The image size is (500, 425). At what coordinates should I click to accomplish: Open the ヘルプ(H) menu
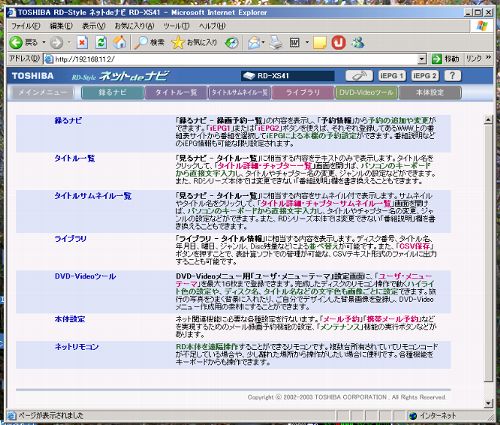(x=212, y=26)
